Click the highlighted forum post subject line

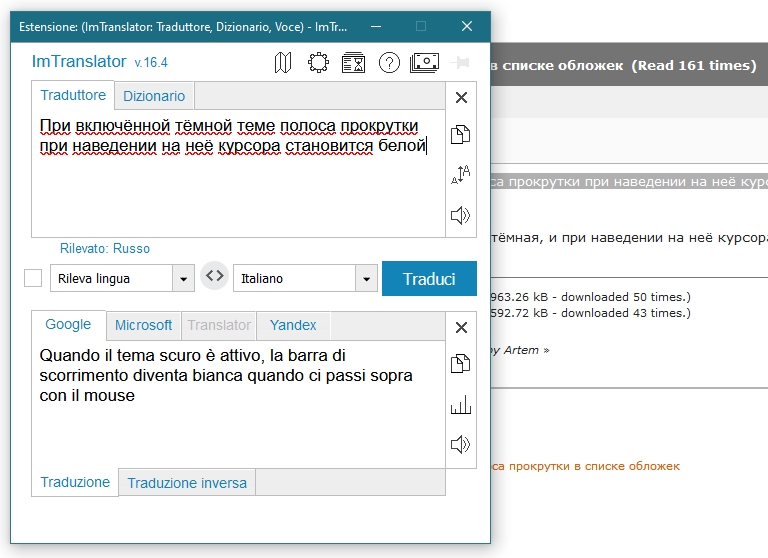tap(629, 182)
